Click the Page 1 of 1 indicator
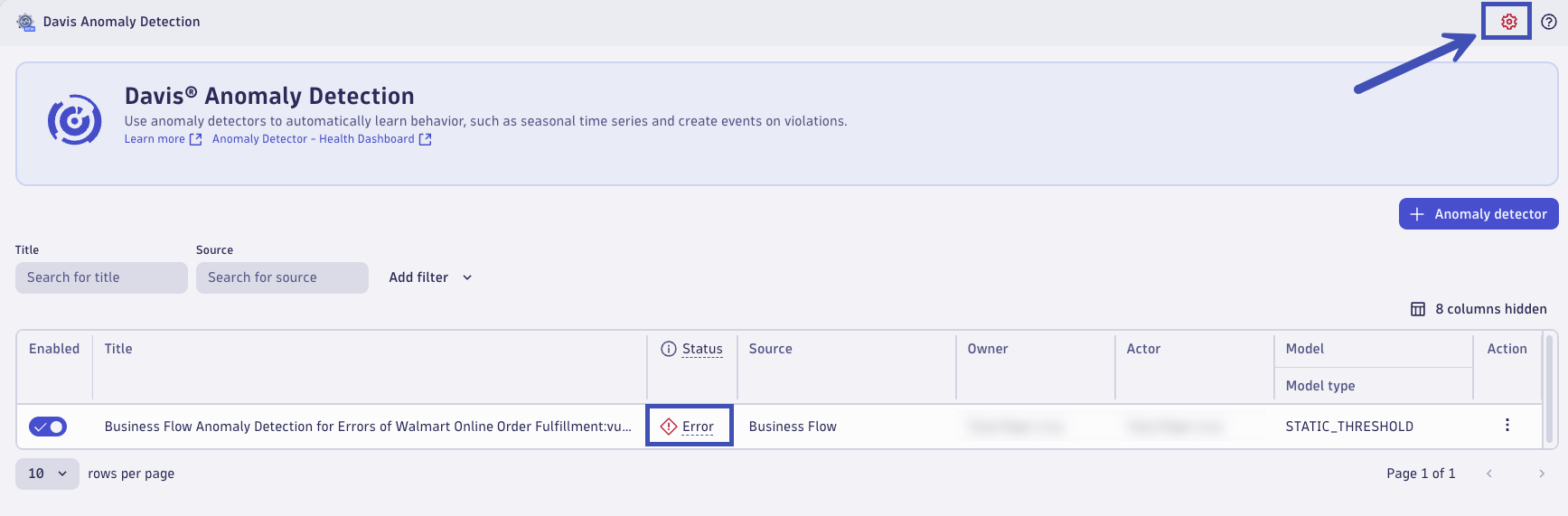Image resolution: width=1568 pixels, height=516 pixels. [x=1421, y=474]
